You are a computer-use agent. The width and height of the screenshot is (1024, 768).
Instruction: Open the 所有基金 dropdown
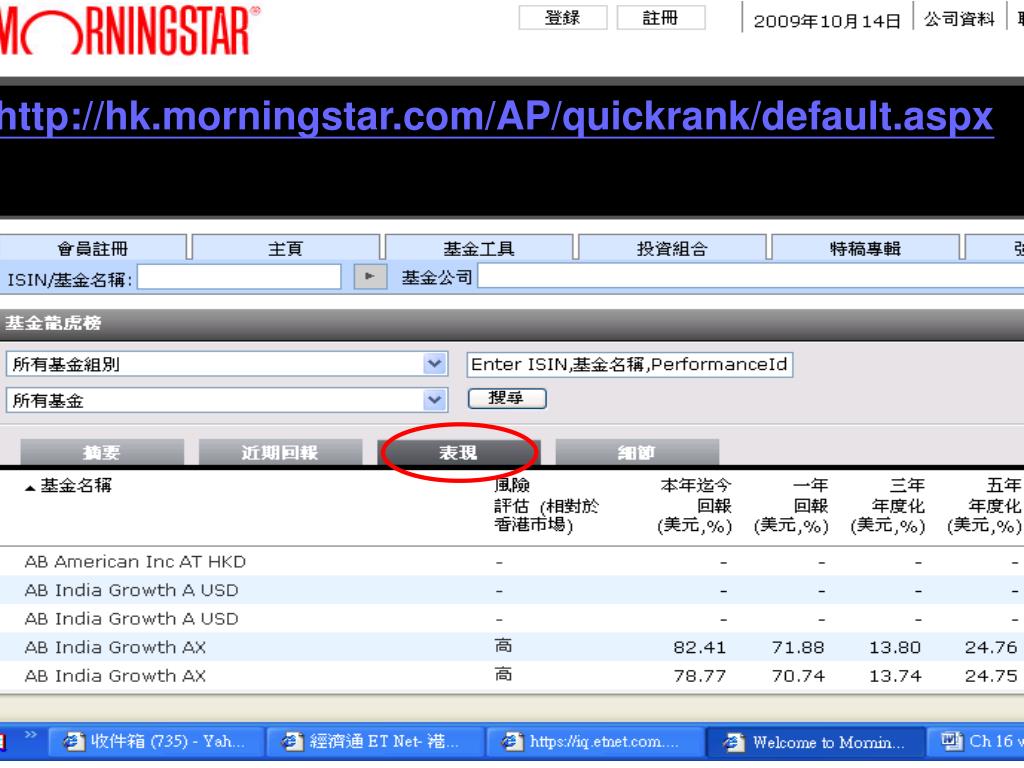434,400
